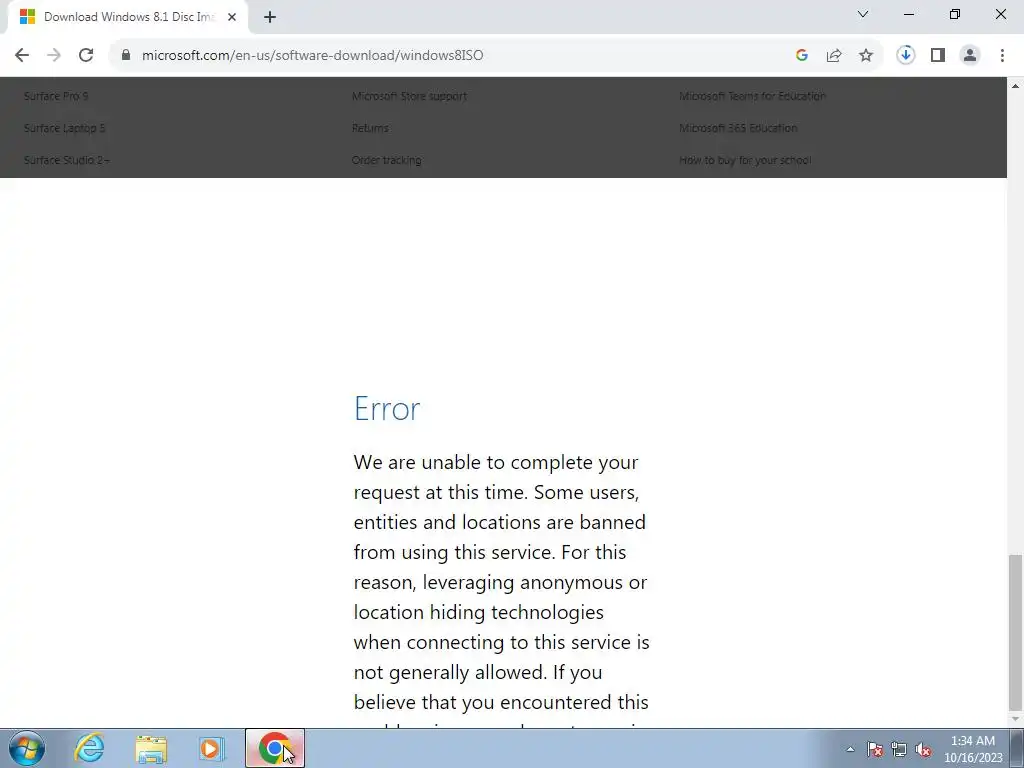
Task: Open Chrome three-dot menu
Action: [x=1002, y=56]
